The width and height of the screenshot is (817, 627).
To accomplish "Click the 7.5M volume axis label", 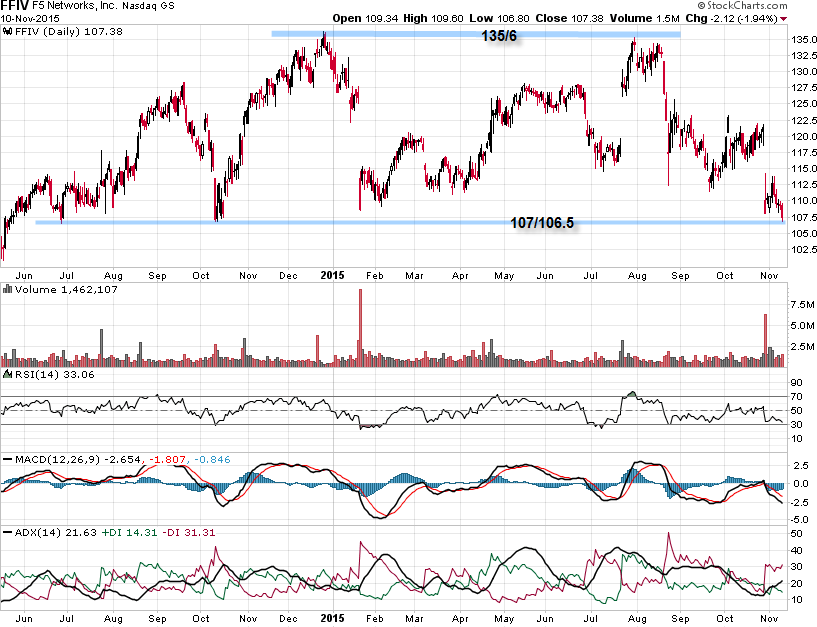I will 802,304.
